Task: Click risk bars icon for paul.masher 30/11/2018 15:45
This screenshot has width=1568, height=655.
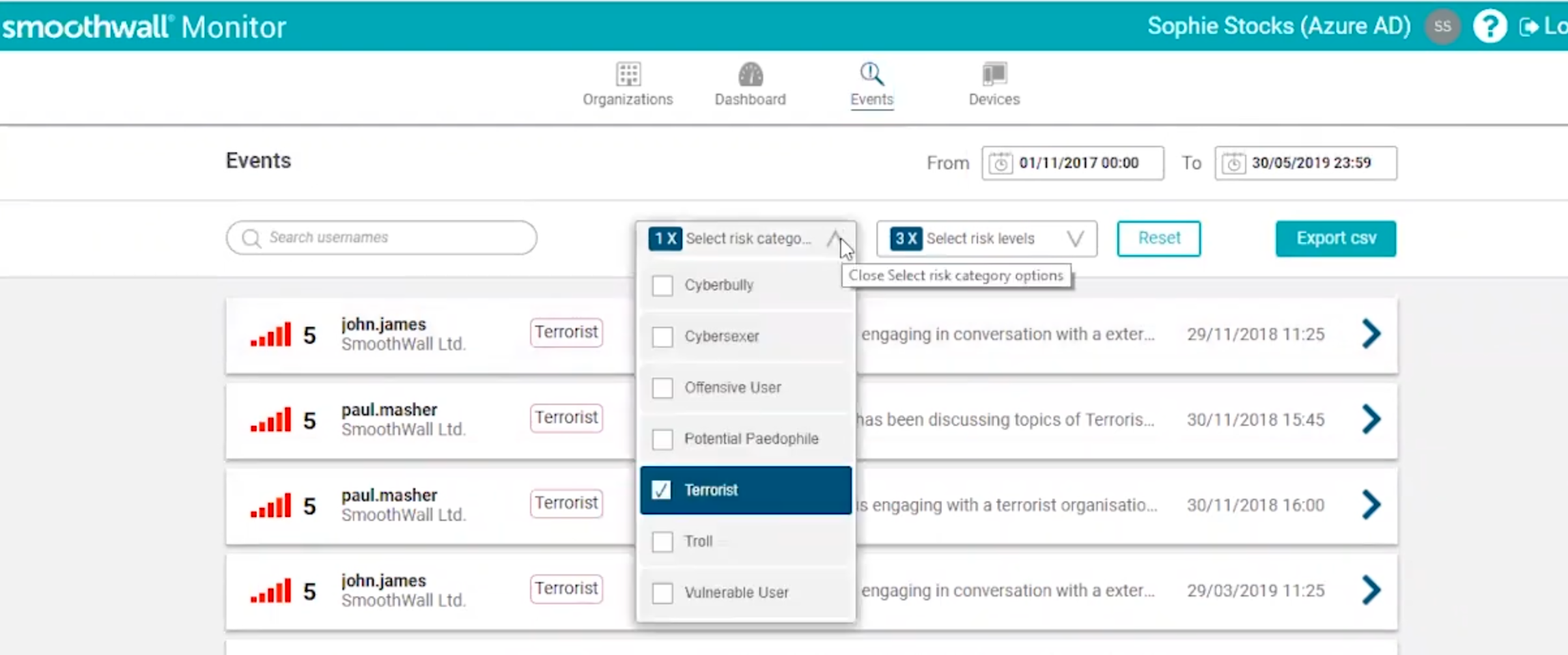Action: (271, 421)
